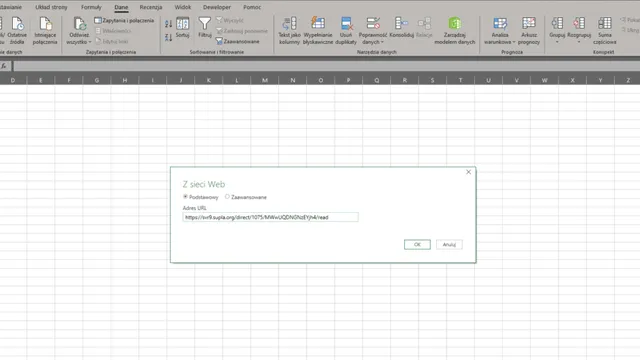The height and width of the screenshot is (360, 640).
Task: Click Edytuj linki edit links
Action: click(112, 41)
